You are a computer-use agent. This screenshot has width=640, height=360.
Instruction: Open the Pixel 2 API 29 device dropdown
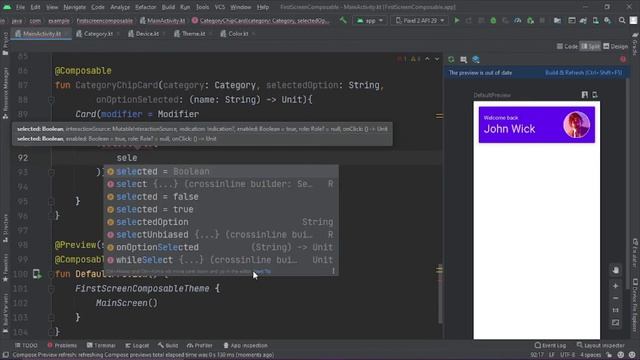(419, 20)
